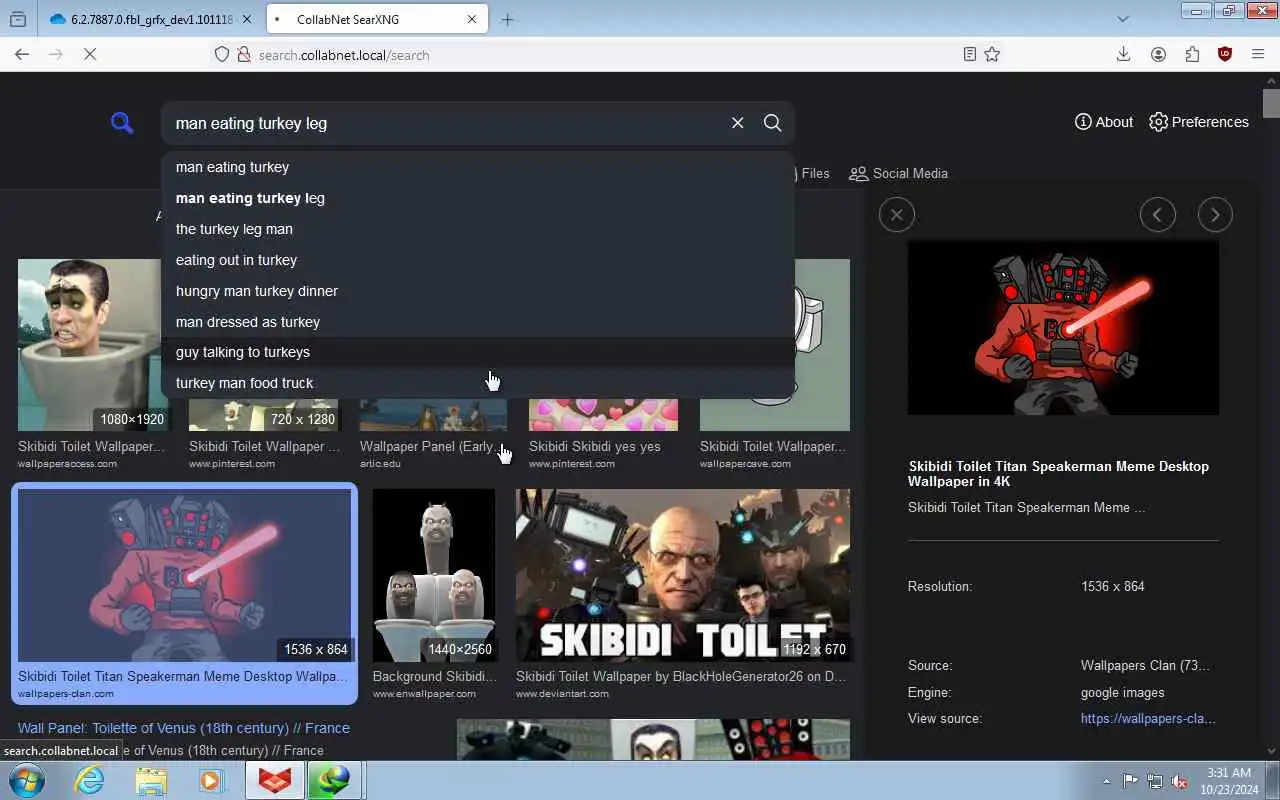Click the site security shield icon
This screenshot has width=1280, height=800.
pos(222,55)
